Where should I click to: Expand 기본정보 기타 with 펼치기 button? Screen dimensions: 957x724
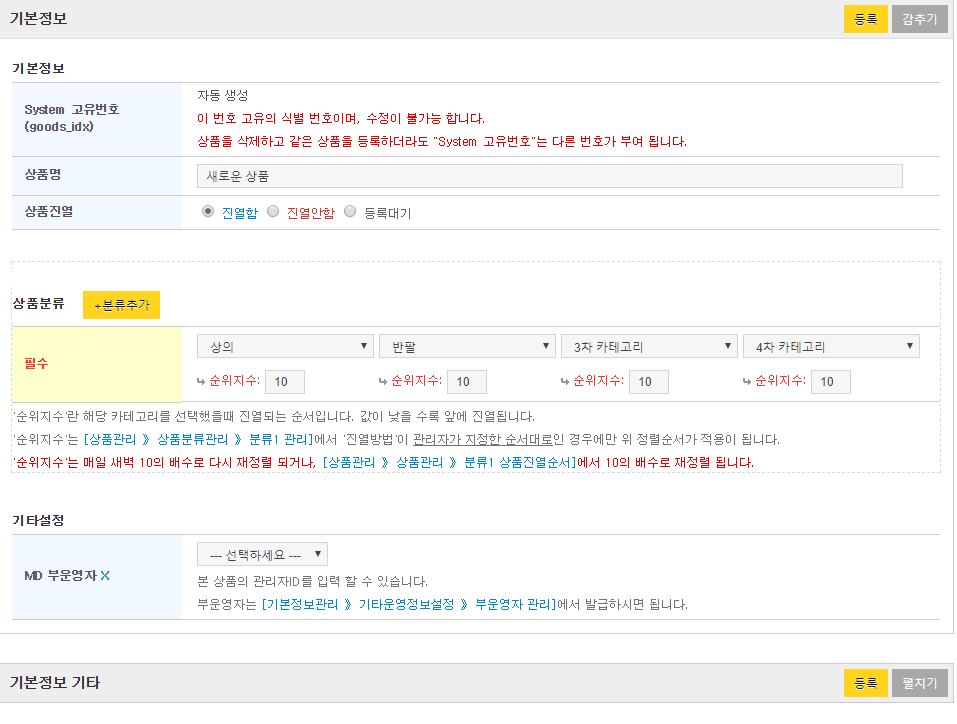pyautogui.click(x=919, y=682)
